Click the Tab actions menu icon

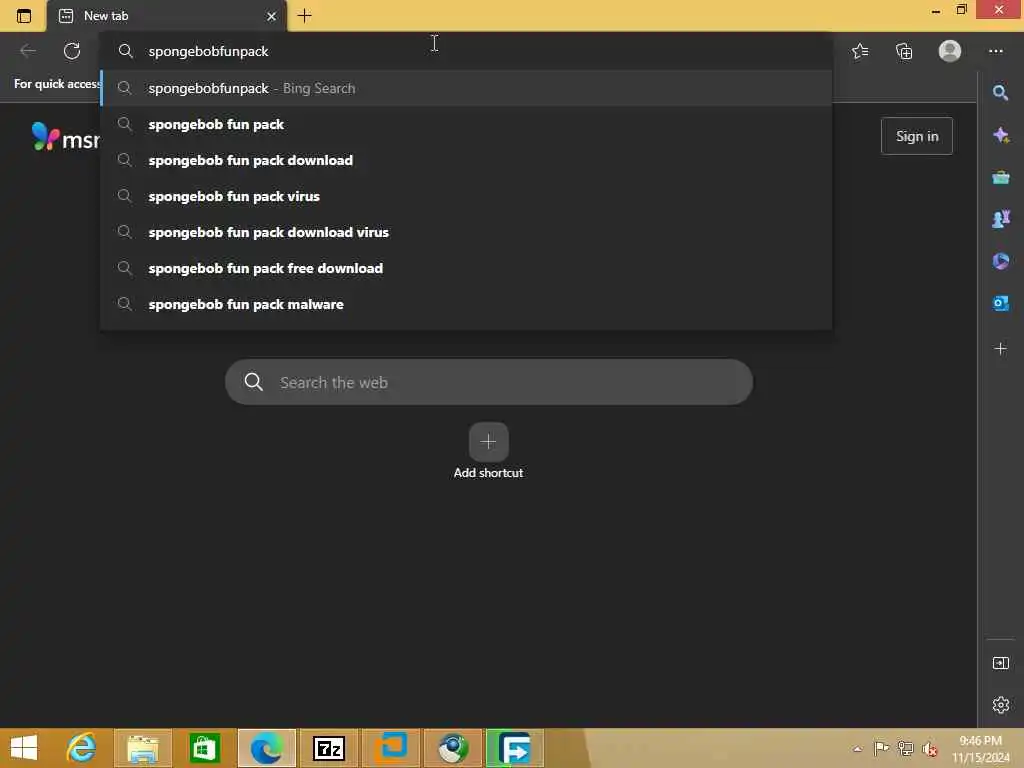24,16
